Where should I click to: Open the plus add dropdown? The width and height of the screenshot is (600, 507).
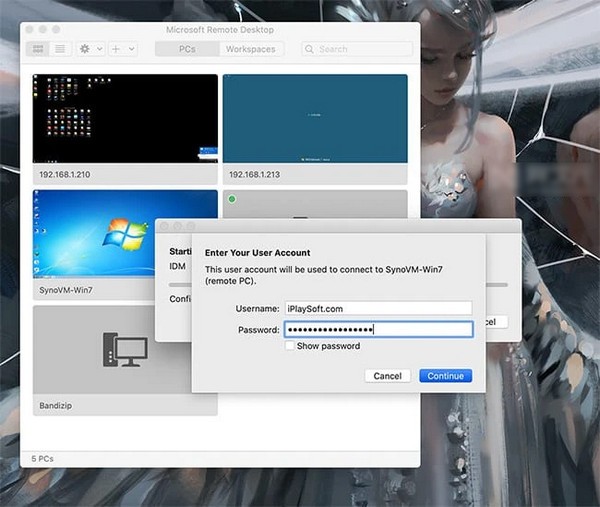pyautogui.click(x=121, y=48)
